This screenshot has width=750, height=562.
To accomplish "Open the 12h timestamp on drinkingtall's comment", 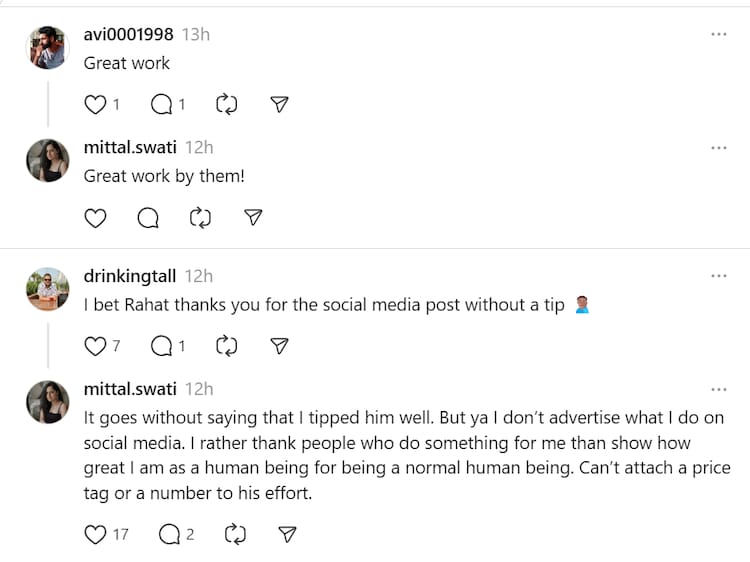I will click(199, 276).
